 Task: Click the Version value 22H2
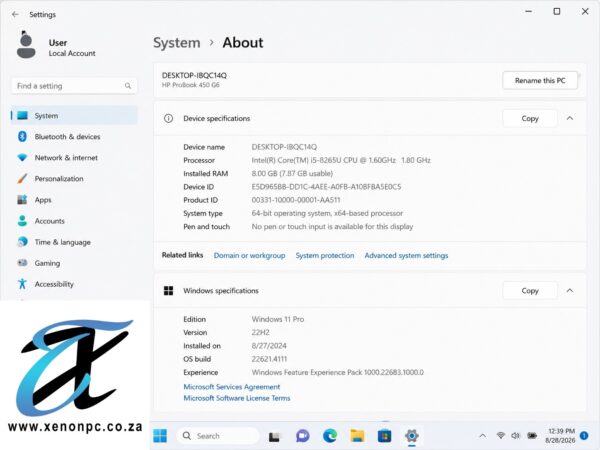pyautogui.click(x=261, y=332)
